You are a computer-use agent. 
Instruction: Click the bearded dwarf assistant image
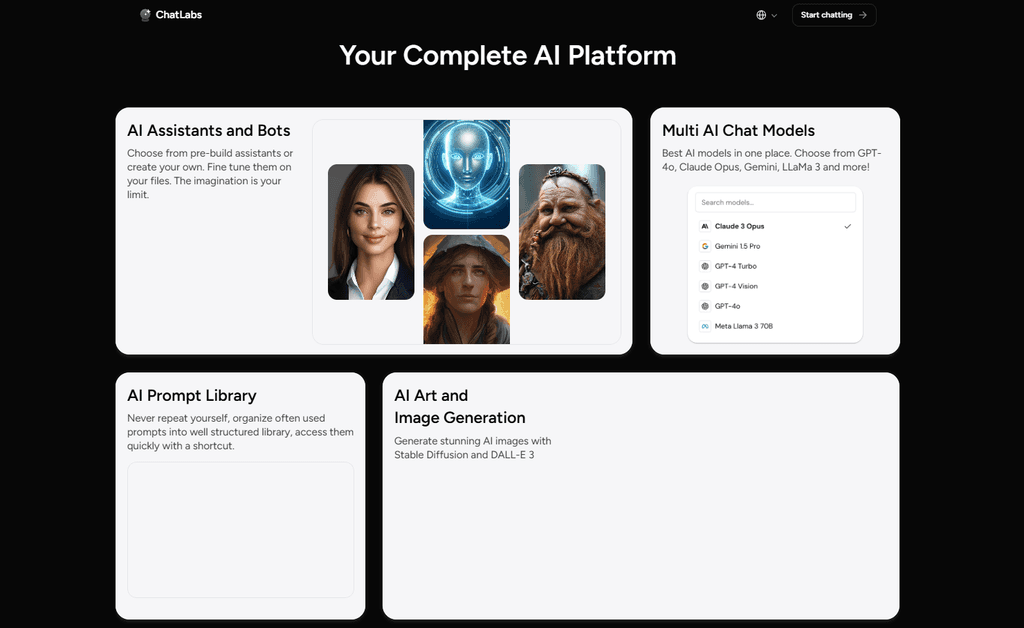tap(562, 232)
